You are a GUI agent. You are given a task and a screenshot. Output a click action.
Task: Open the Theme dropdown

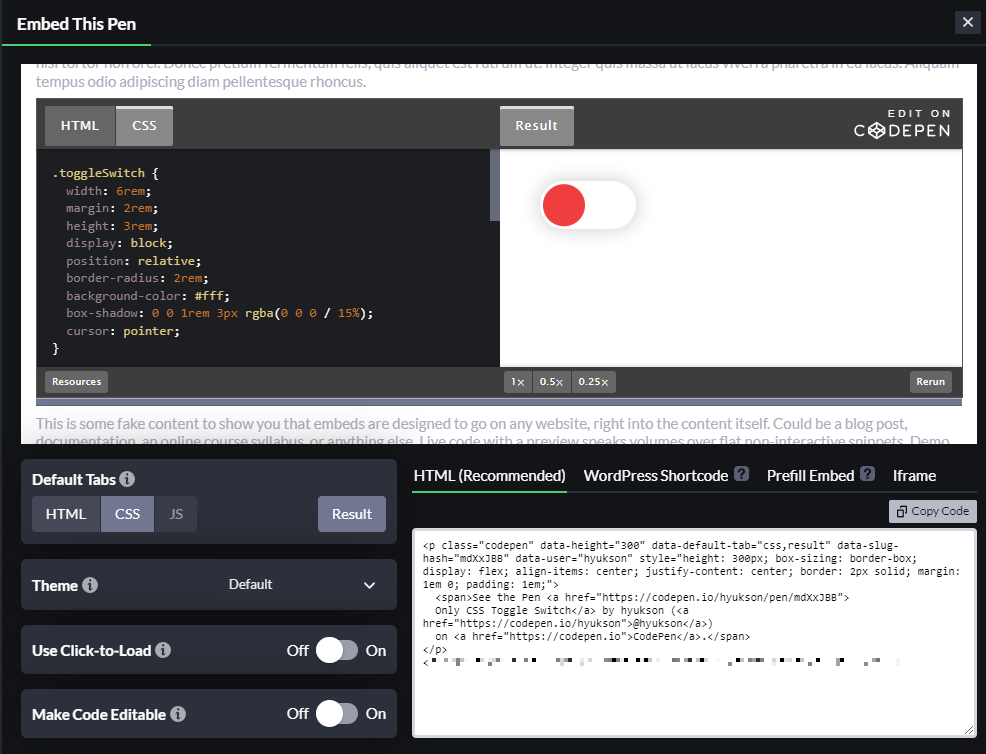301,585
